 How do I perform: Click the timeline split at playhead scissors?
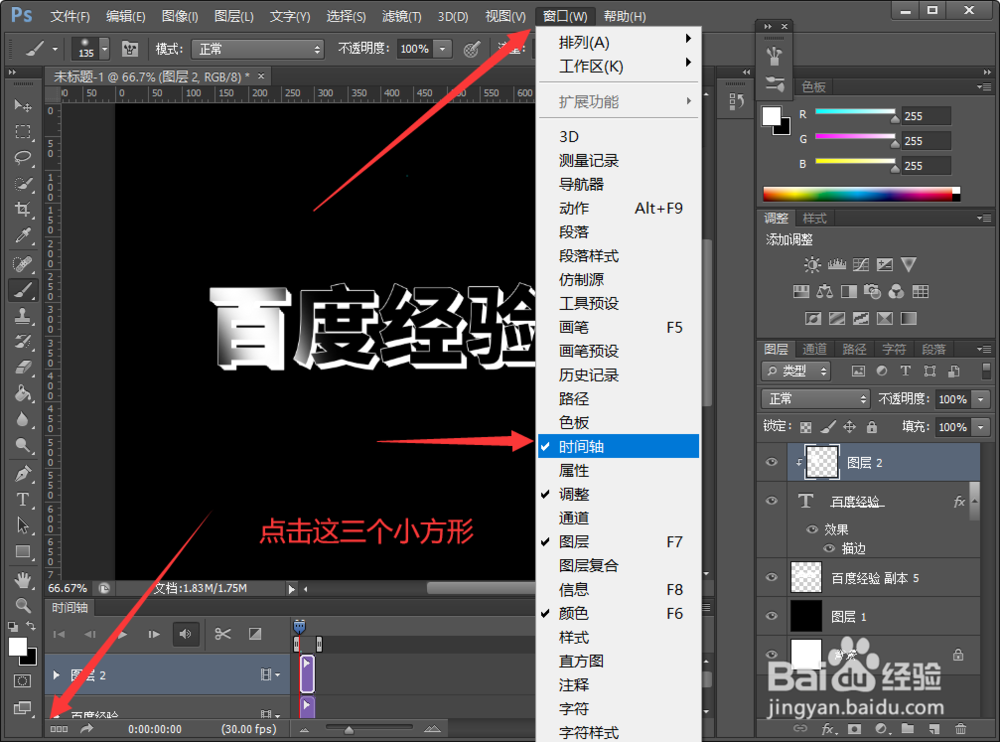point(223,634)
